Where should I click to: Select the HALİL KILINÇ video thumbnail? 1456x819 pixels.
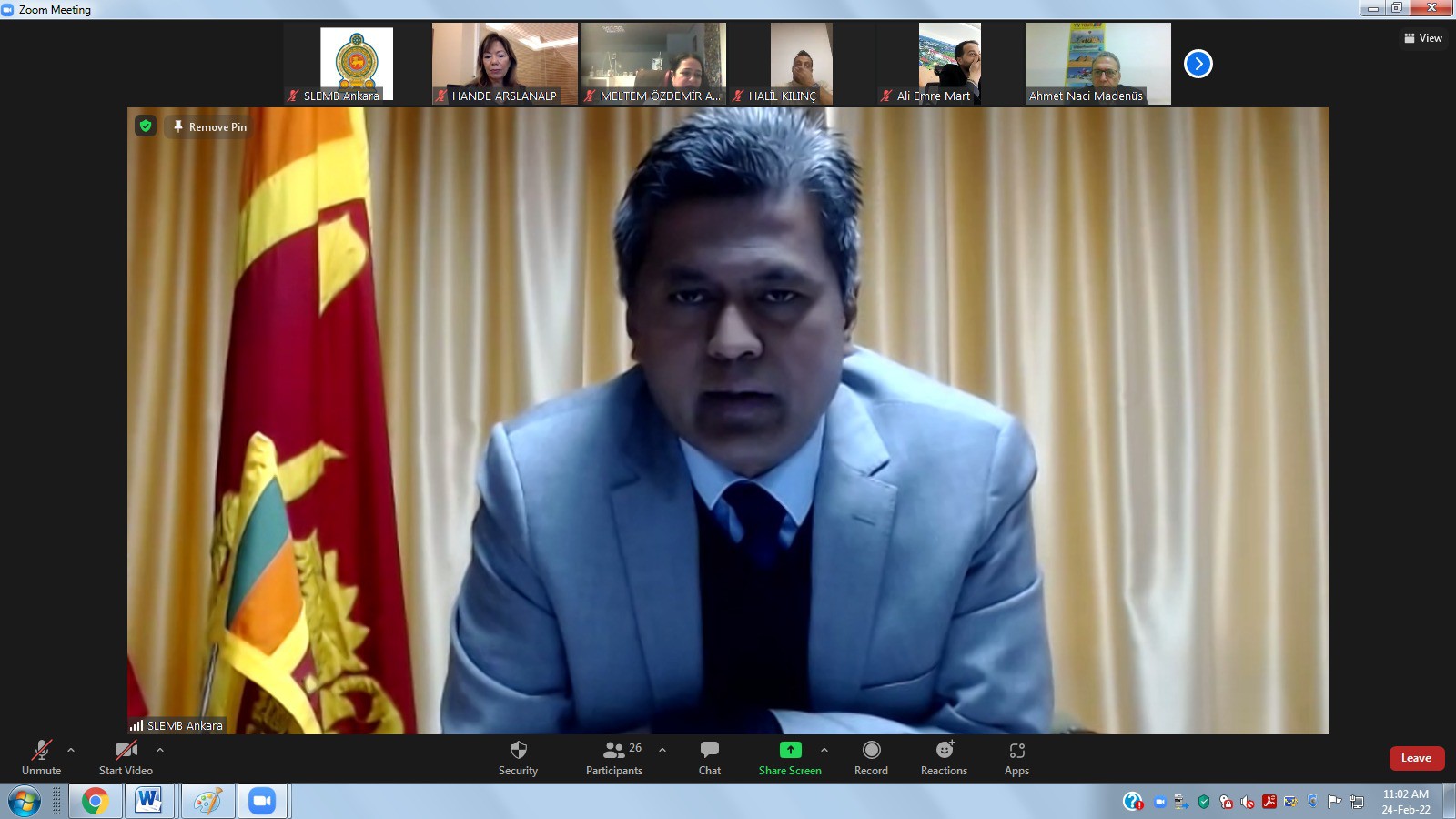802,64
